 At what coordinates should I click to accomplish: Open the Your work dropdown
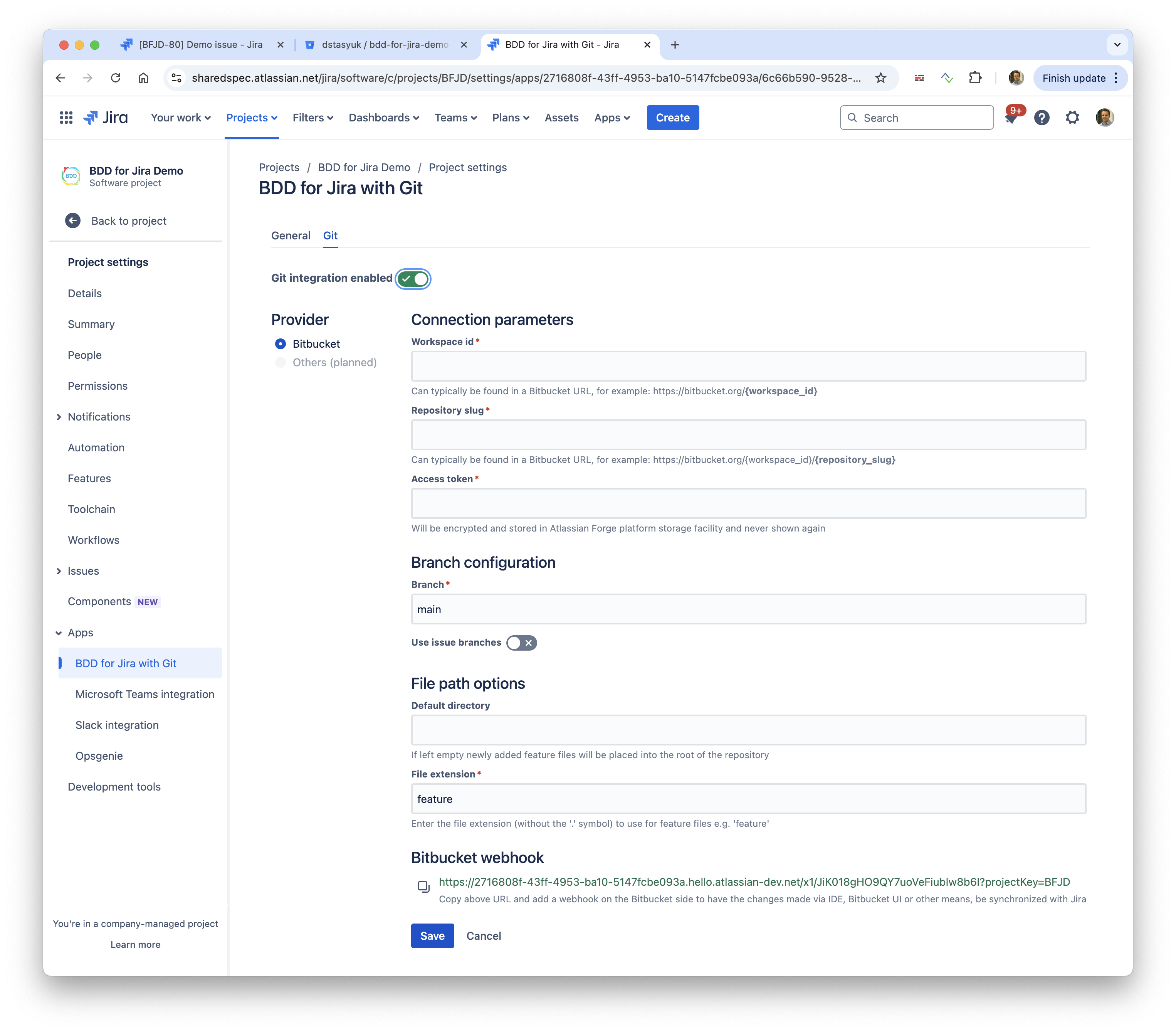coord(181,118)
